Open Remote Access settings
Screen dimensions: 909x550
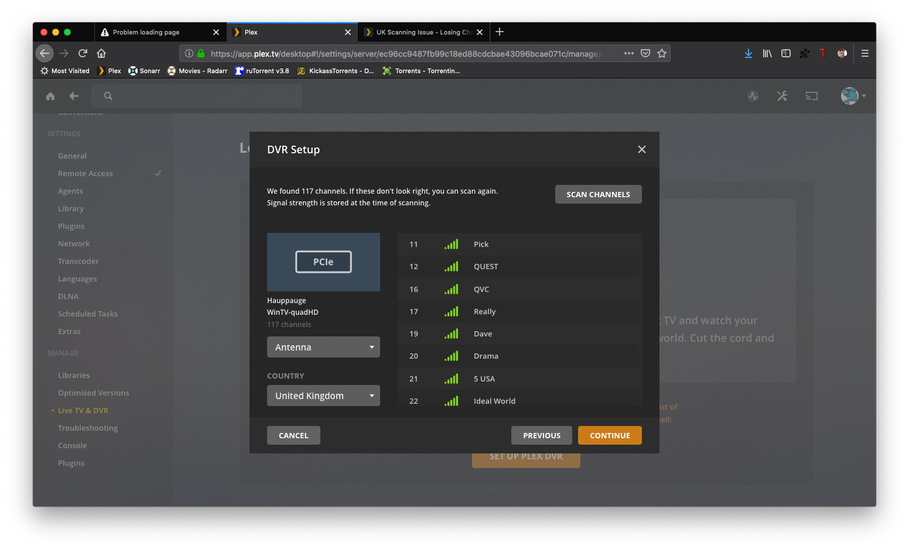click(x=85, y=173)
